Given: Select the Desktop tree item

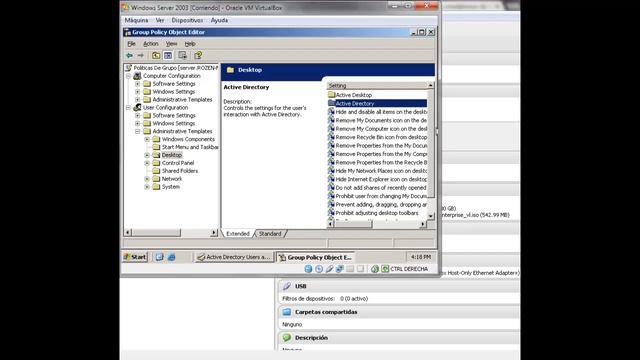Looking at the screenshot, I should pyautogui.click(x=172, y=155).
